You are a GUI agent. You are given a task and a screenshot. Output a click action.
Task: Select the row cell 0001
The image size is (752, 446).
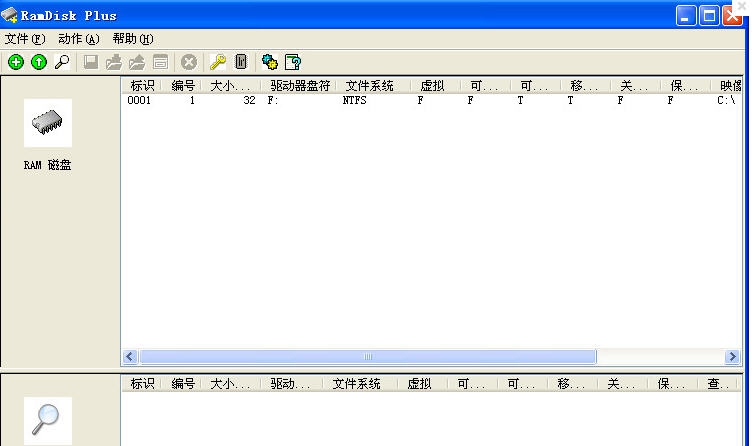click(139, 100)
